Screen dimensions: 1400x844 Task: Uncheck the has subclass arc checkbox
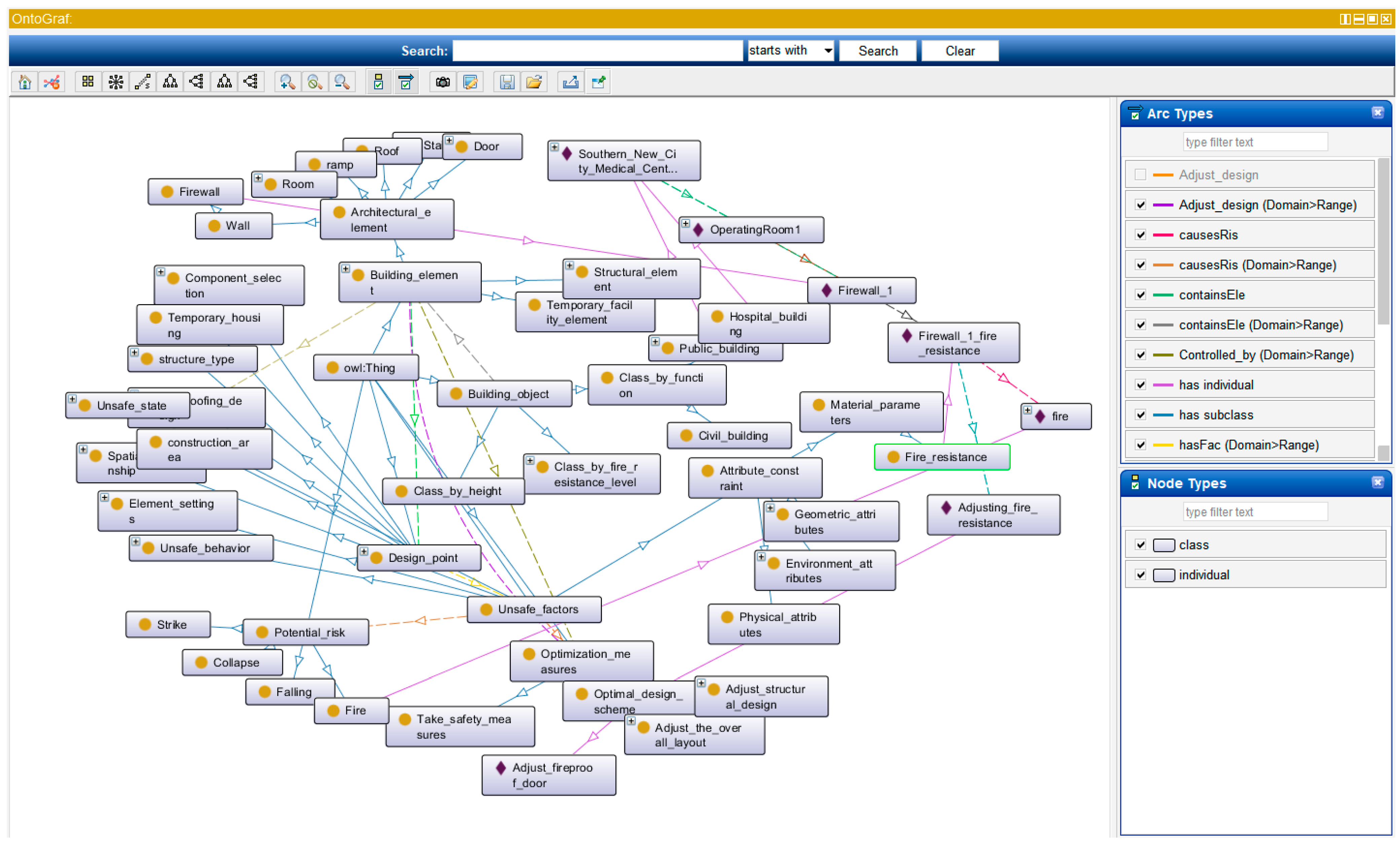tap(1140, 415)
